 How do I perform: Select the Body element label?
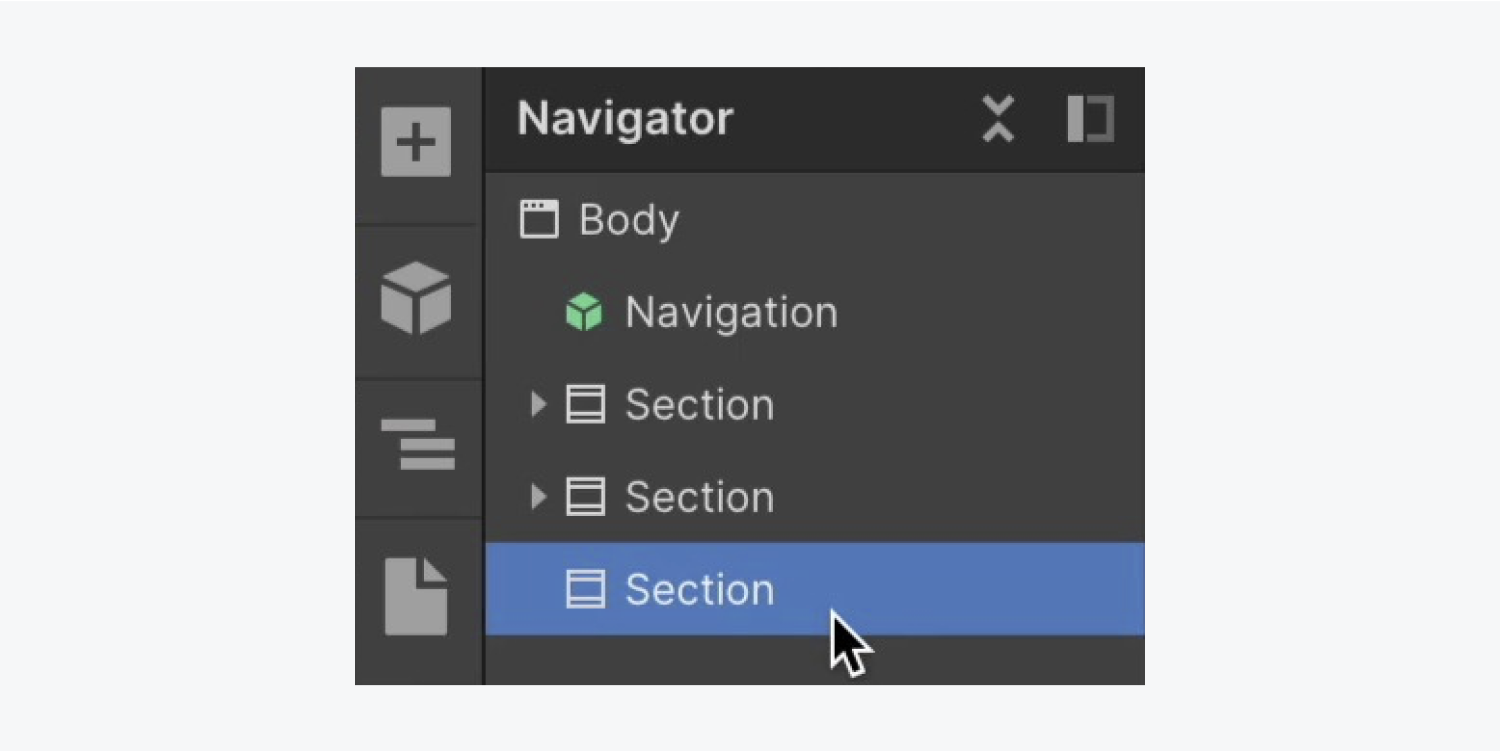(629, 220)
